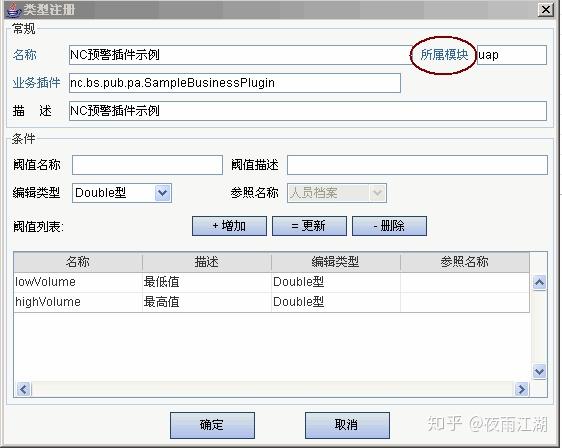Open the disabled 参照名称 人员档案 dropdown
This screenshot has height=448, width=562.
tap(337, 193)
